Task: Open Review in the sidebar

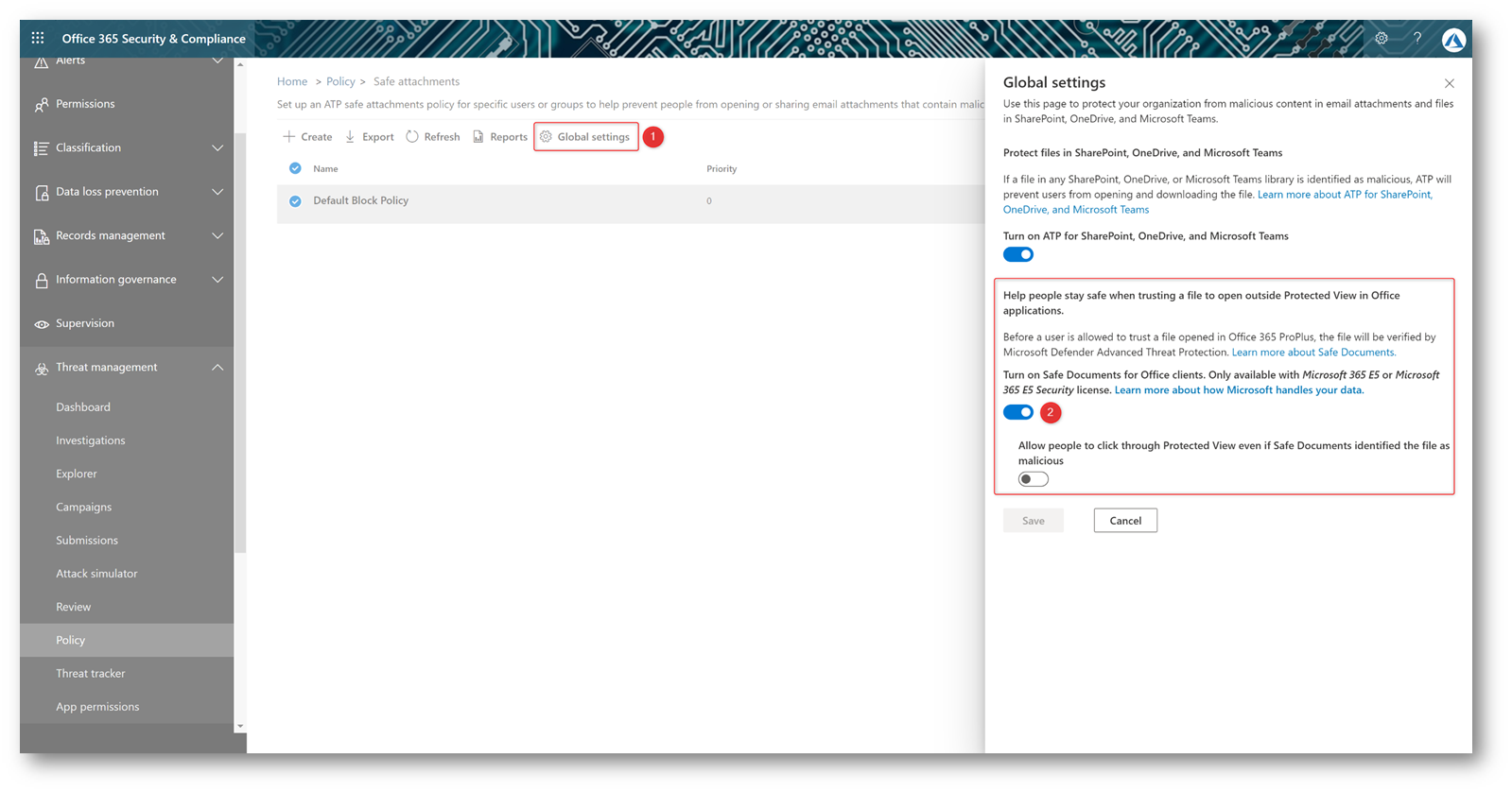Action: 74,607
